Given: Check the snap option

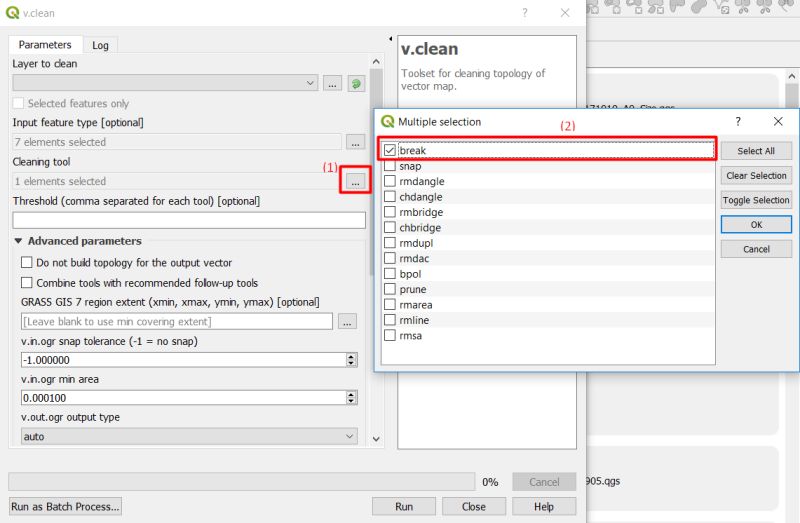Looking at the screenshot, I should click(x=390, y=166).
